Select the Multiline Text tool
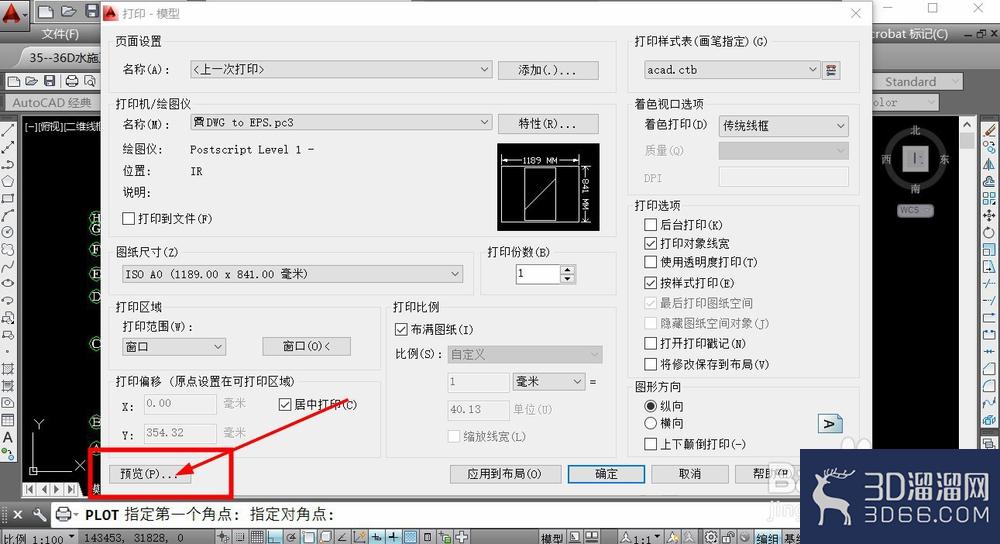This screenshot has height=544, width=1000. point(8,437)
